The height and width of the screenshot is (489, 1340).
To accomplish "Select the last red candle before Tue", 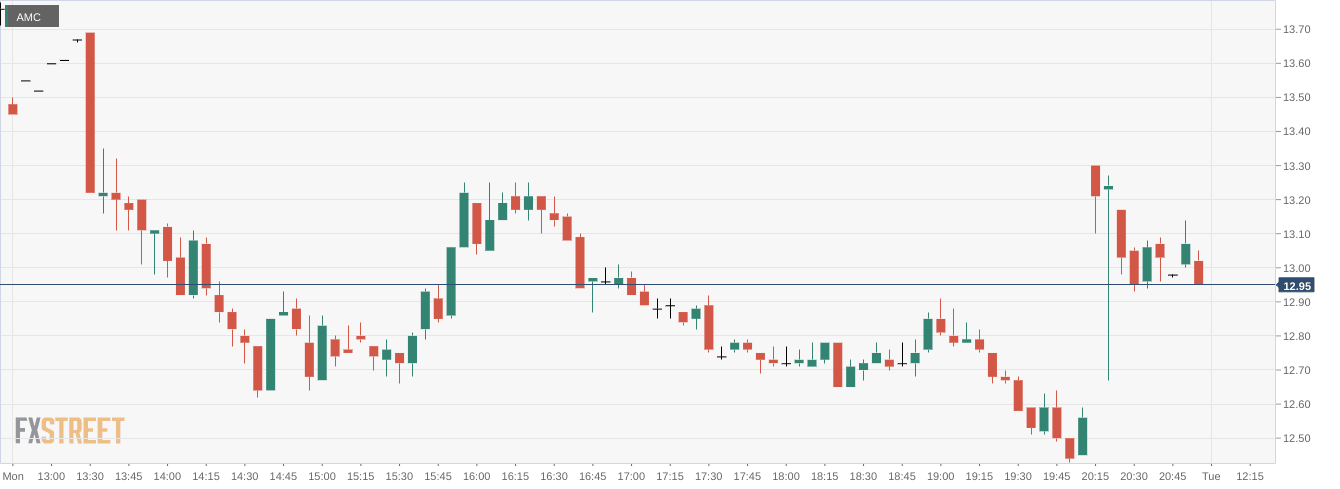I will (1198, 272).
